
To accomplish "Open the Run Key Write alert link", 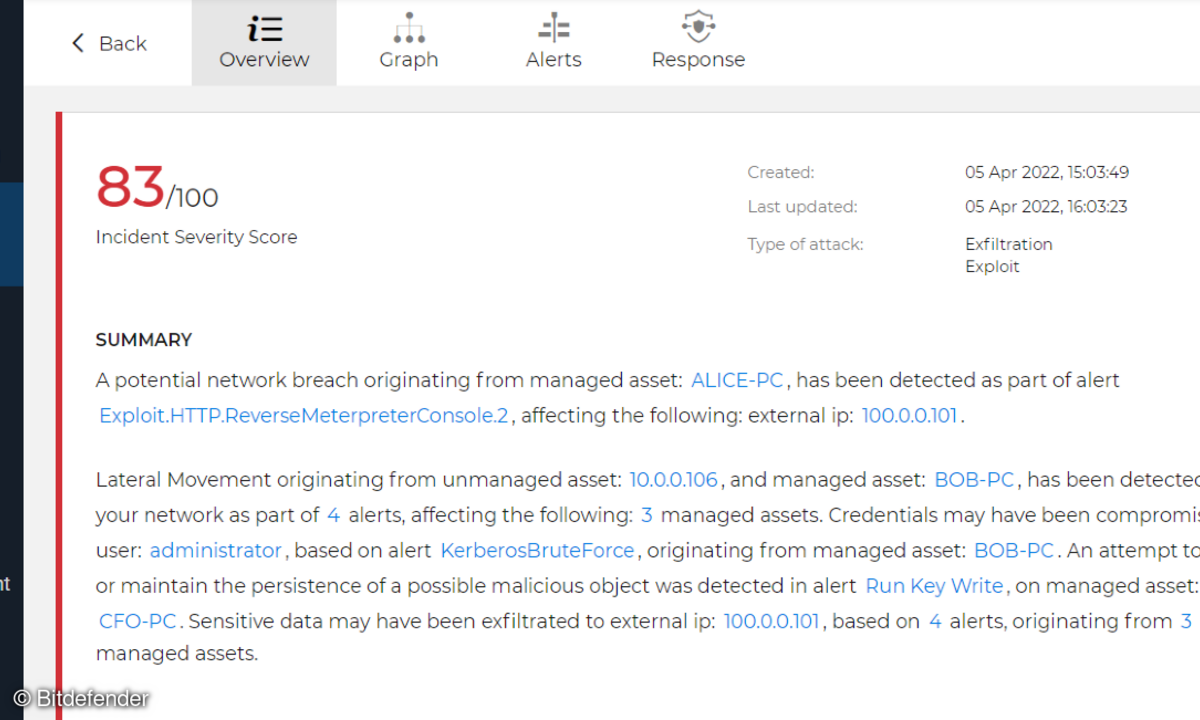I will point(934,586).
